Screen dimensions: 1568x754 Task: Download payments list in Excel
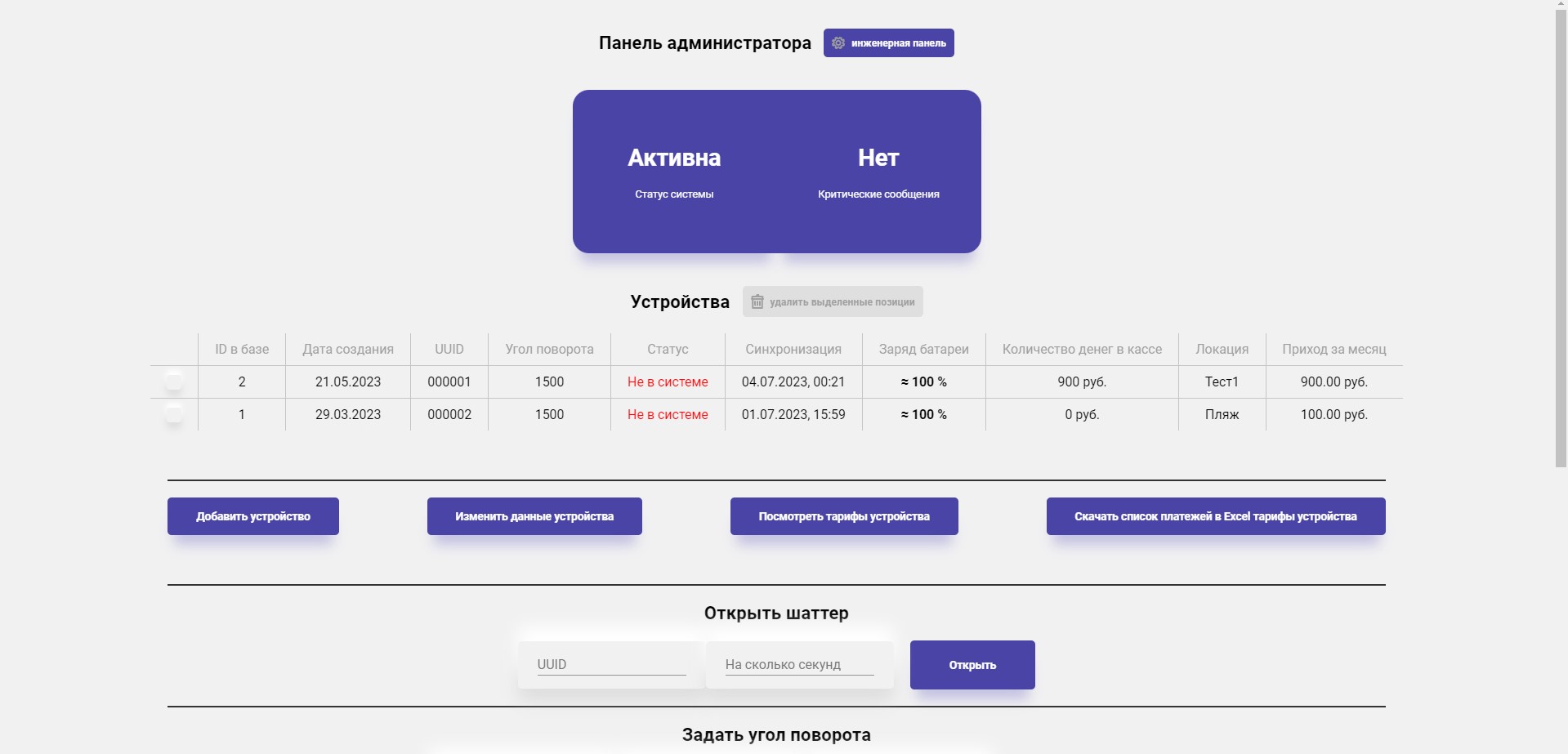[x=1216, y=516]
